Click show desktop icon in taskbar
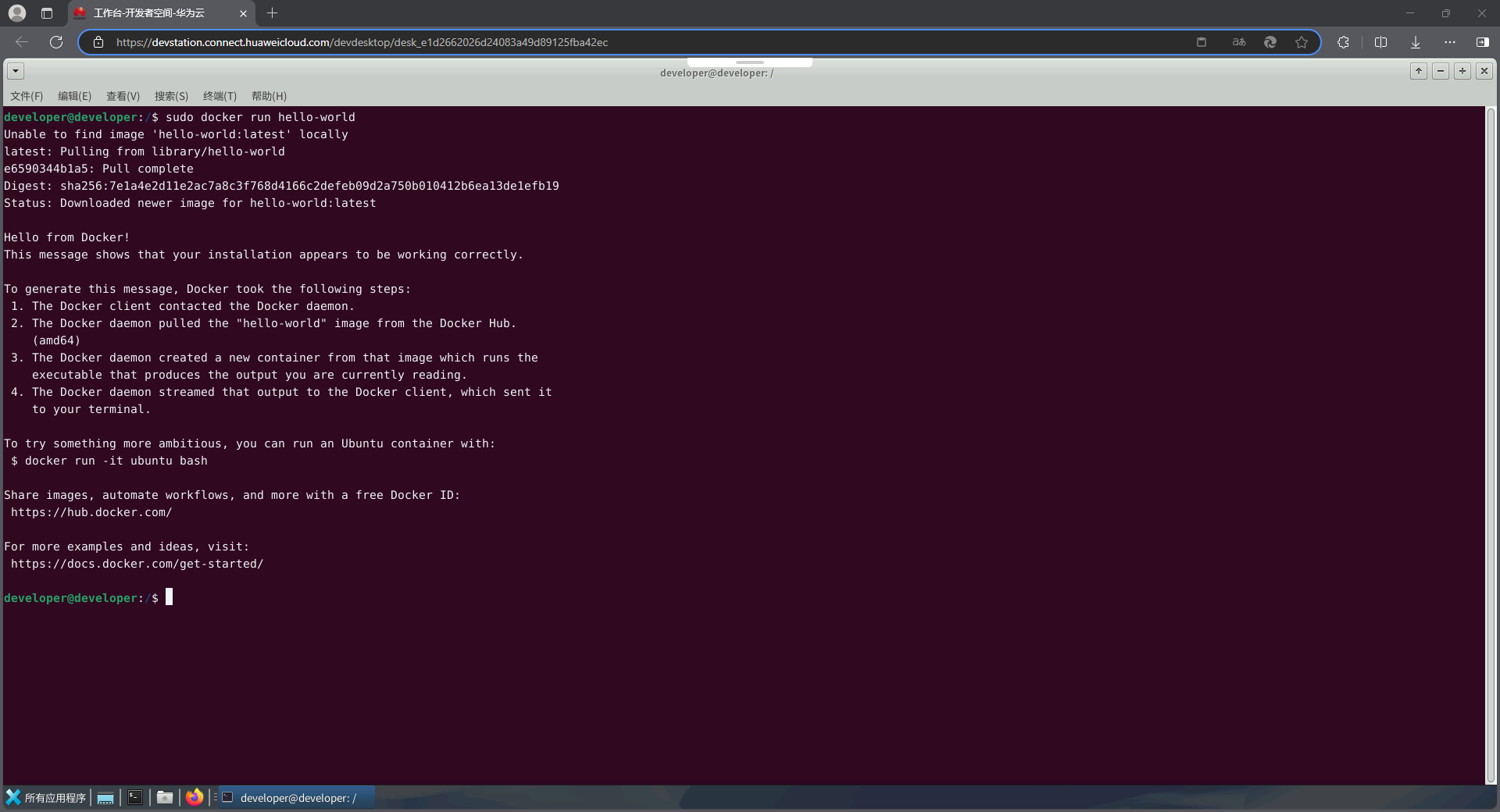The image size is (1500, 812). coord(105,797)
